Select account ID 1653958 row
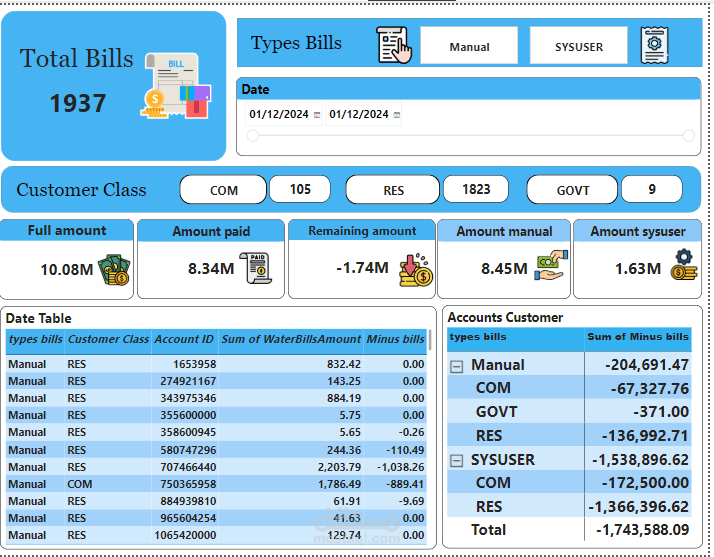Viewport: 714px width, 557px height. [x=216, y=364]
